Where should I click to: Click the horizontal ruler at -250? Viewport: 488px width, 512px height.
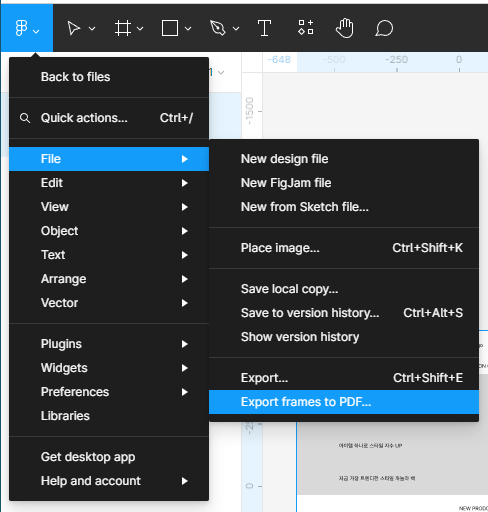click(396, 60)
